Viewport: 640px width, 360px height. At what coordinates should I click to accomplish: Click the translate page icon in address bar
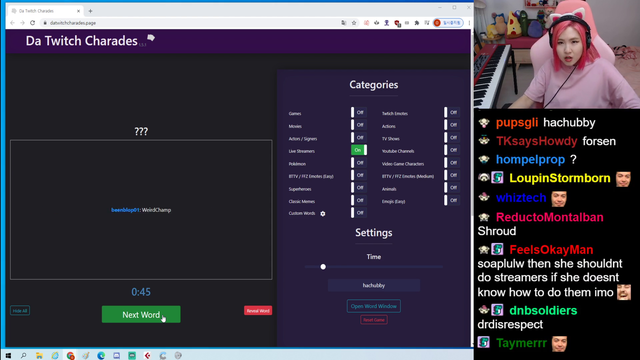[x=344, y=23]
